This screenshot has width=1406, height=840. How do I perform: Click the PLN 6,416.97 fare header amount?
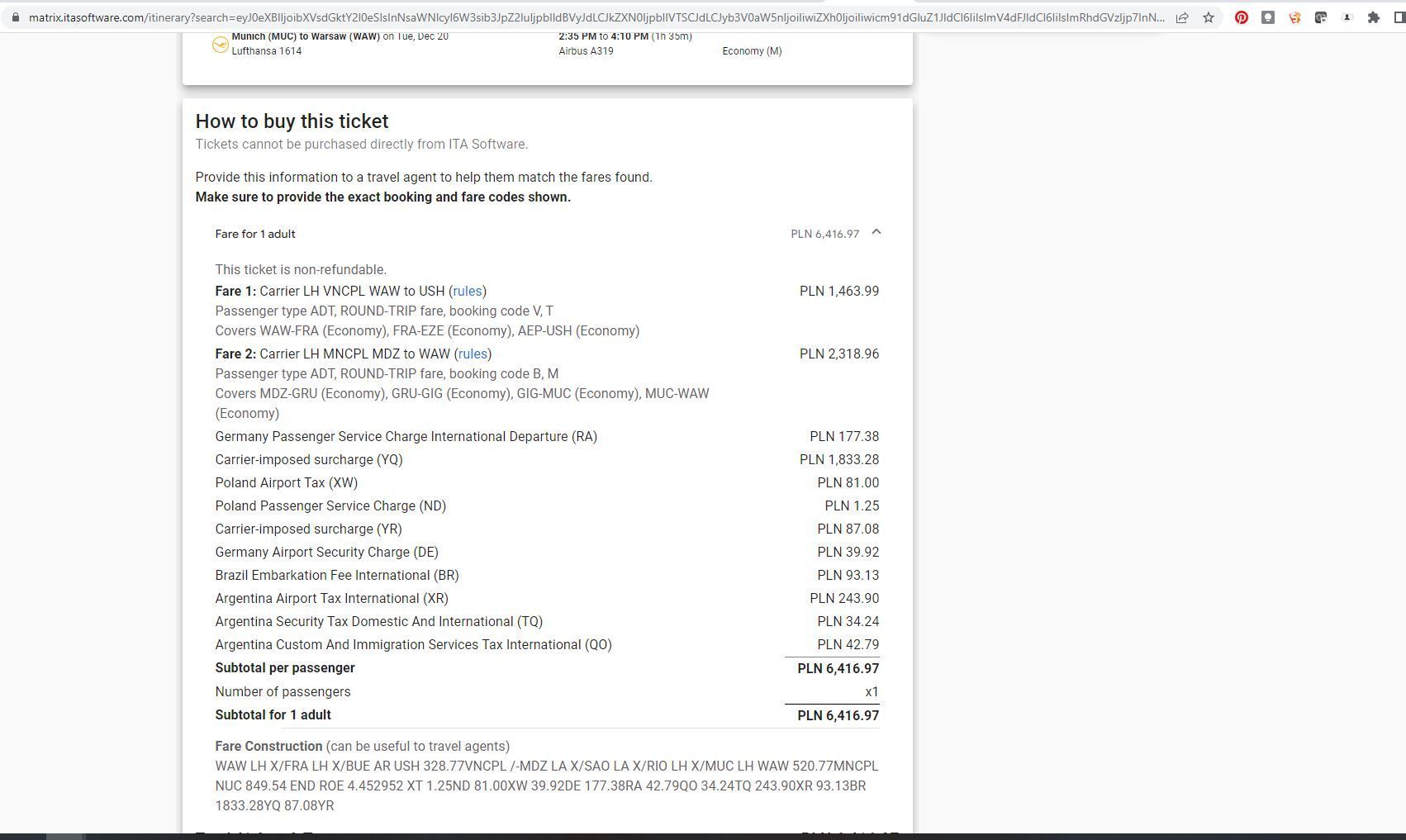[824, 235]
